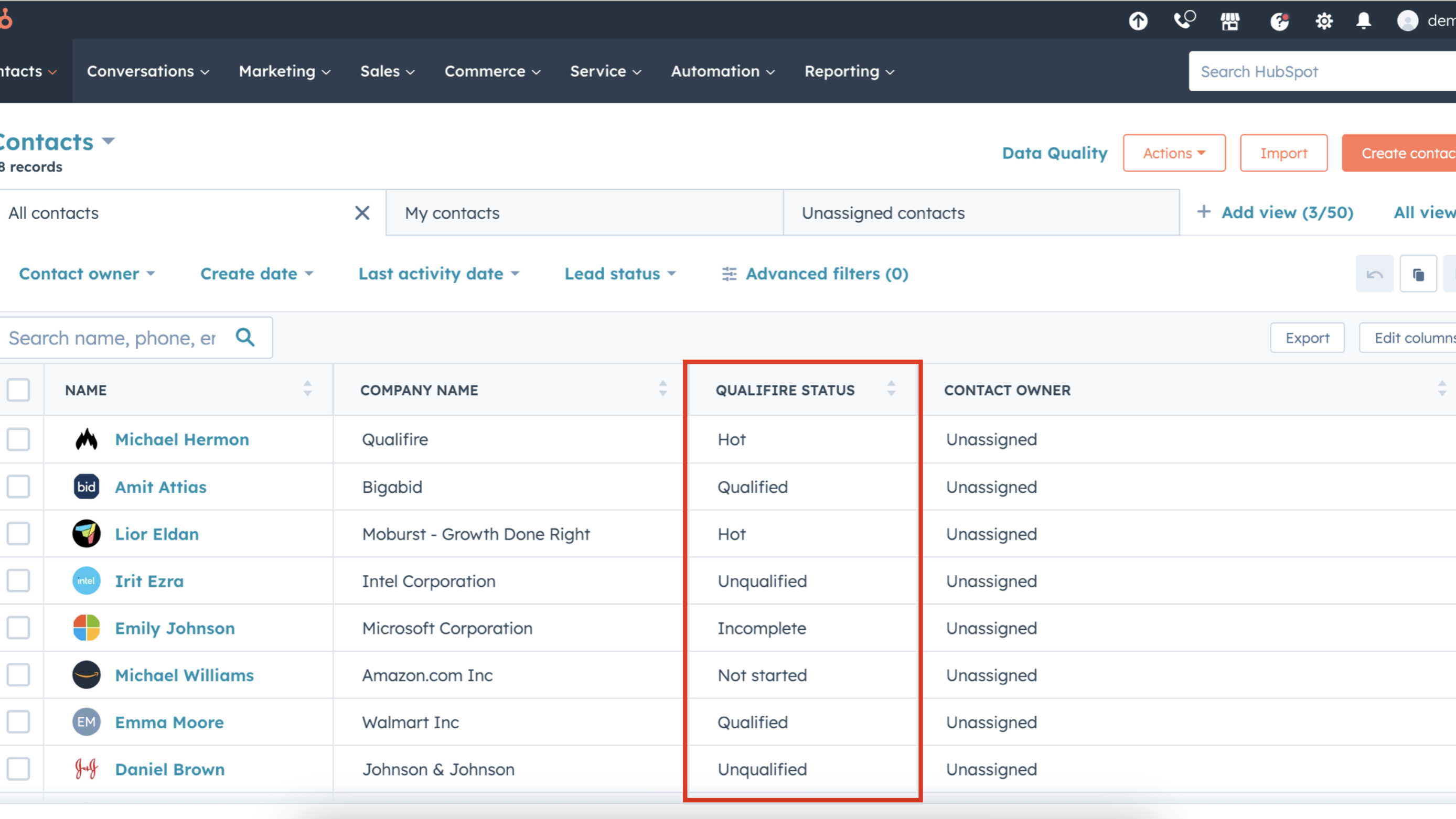Open the settings gear icon

1324,21
